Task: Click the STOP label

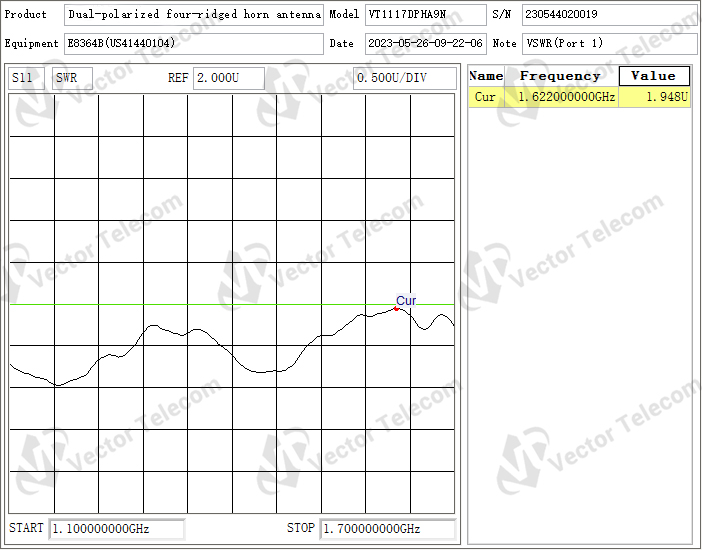Action: [x=301, y=529]
